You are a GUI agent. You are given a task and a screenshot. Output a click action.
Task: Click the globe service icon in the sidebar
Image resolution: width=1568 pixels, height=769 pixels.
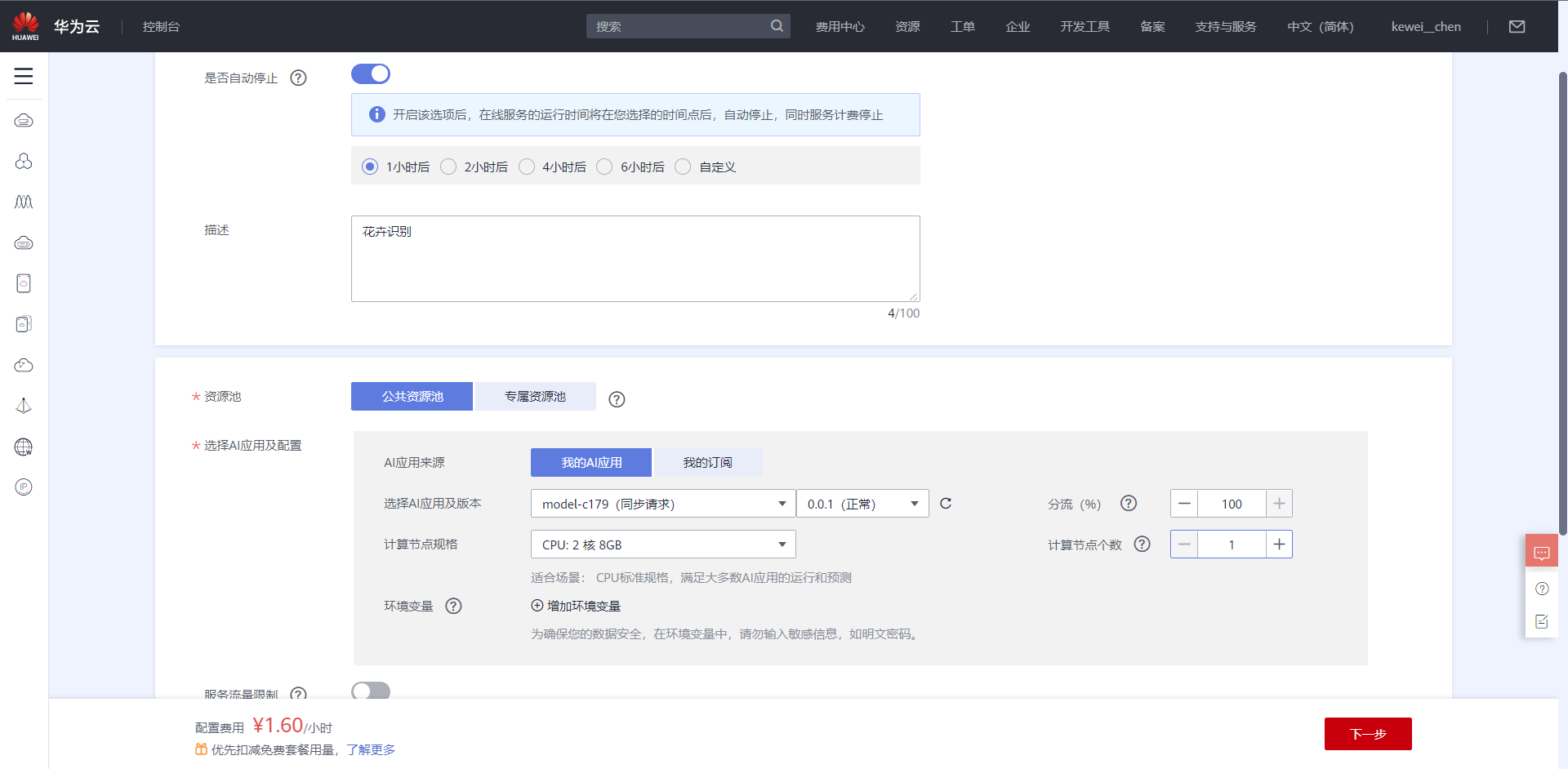point(24,447)
